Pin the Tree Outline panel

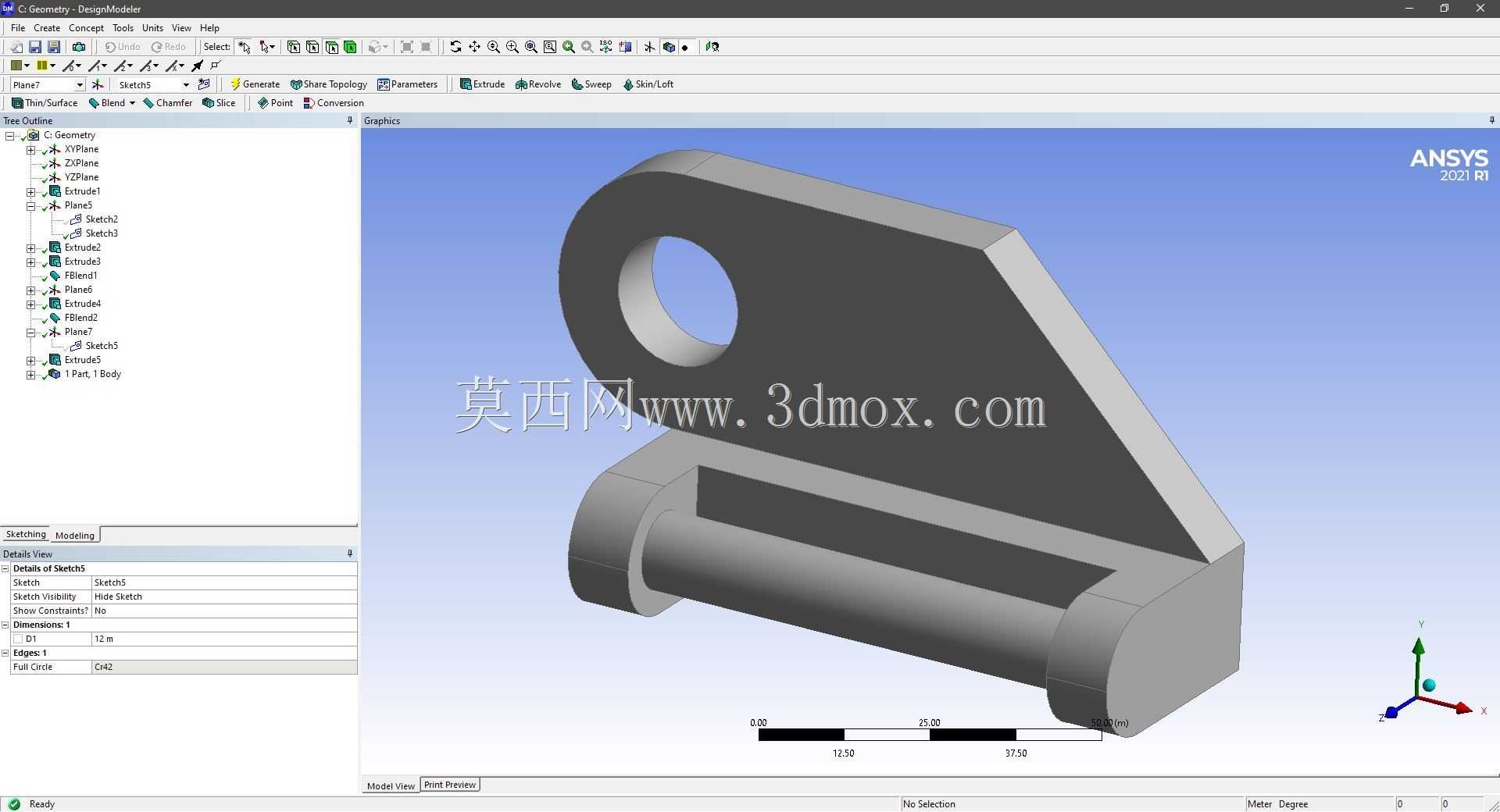point(350,120)
